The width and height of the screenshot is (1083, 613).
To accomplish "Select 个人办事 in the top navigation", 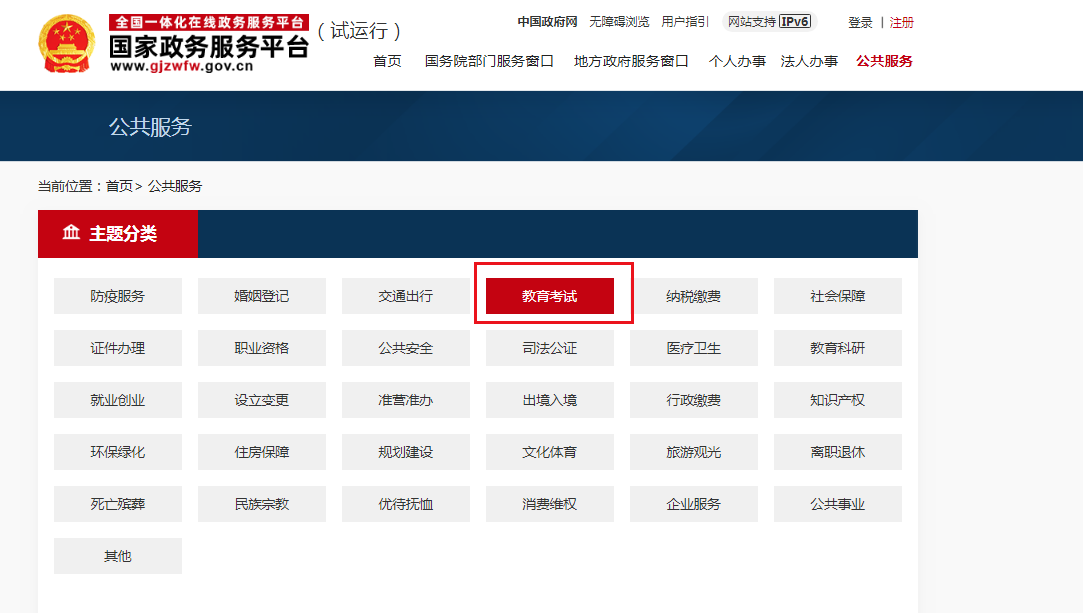I will (737, 61).
